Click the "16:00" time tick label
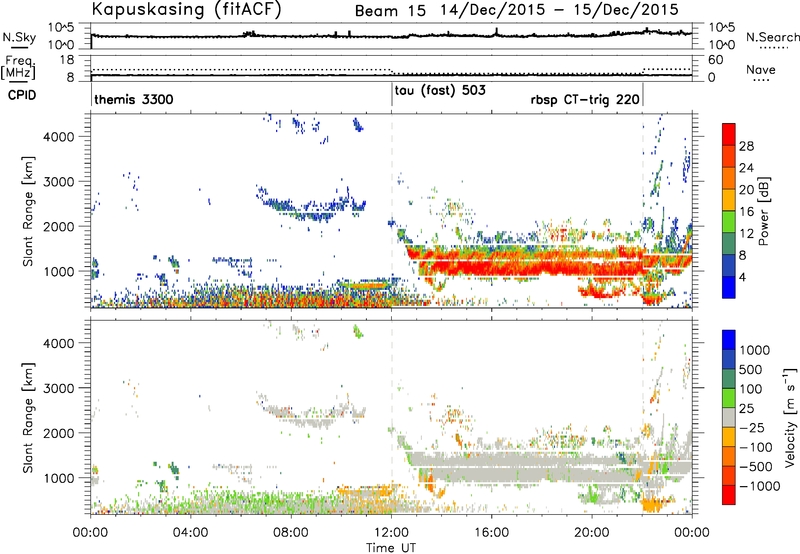 pyautogui.click(x=491, y=533)
